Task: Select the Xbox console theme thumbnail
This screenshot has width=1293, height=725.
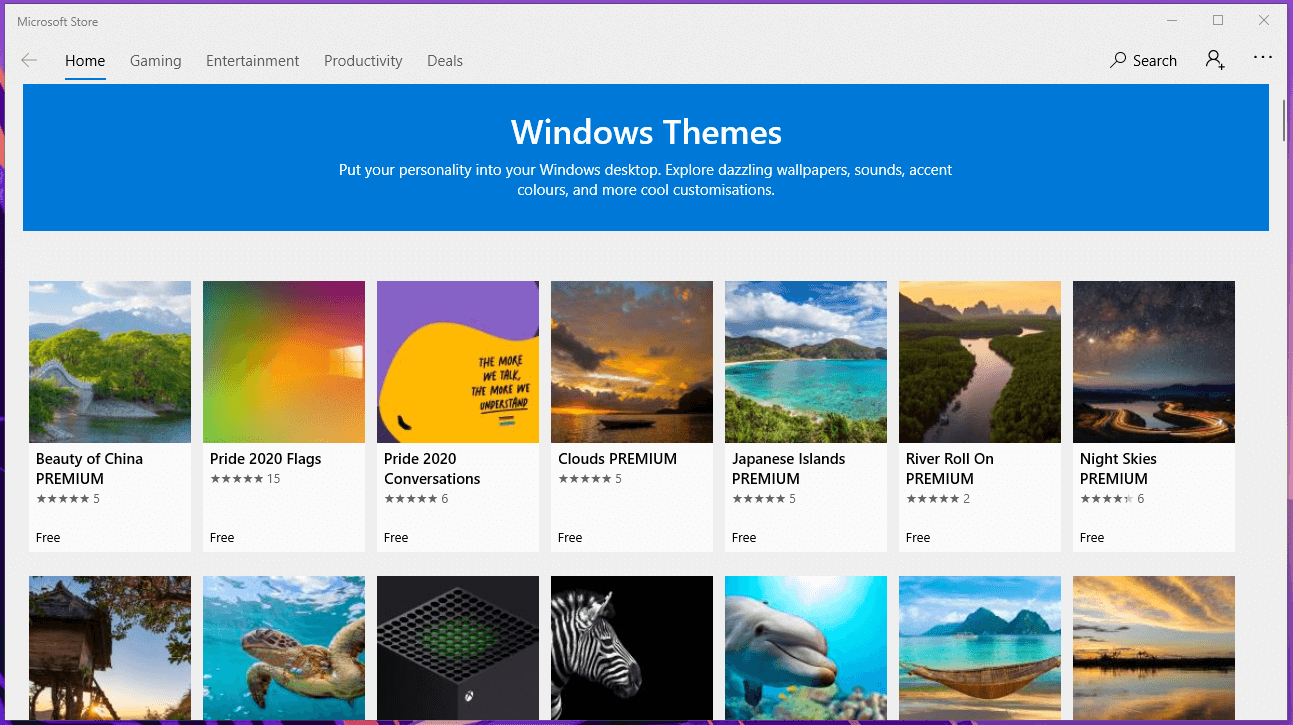Action: (x=458, y=648)
